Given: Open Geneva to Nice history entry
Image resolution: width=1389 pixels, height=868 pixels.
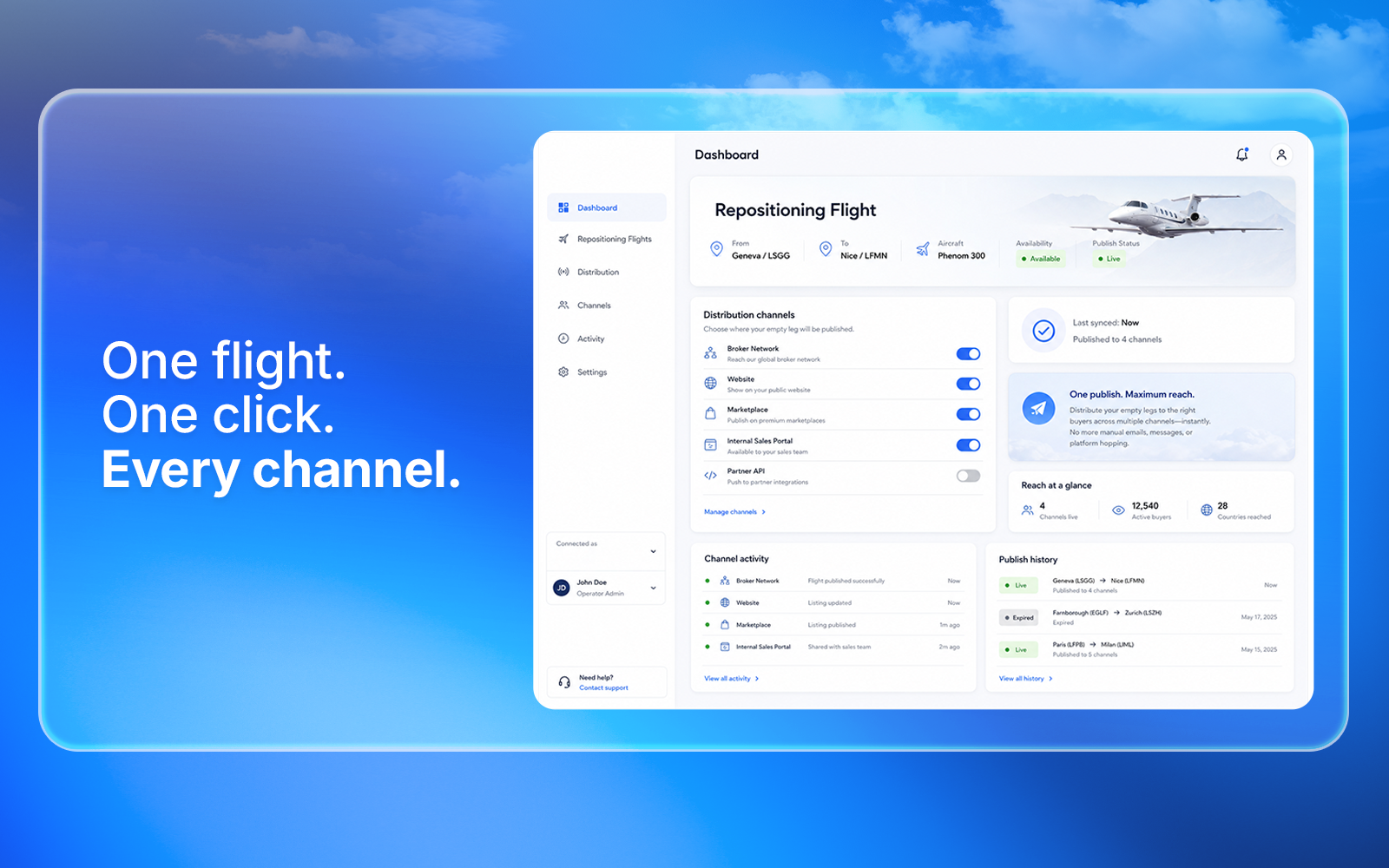Looking at the screenshot, I should pyautogui.click(x=1139, y=585).
